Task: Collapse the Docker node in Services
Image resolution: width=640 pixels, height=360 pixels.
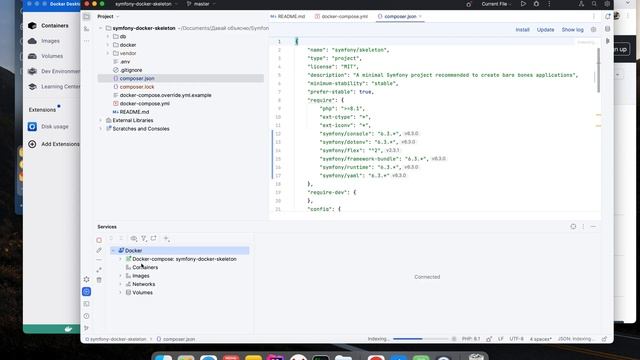Action: 113,251
